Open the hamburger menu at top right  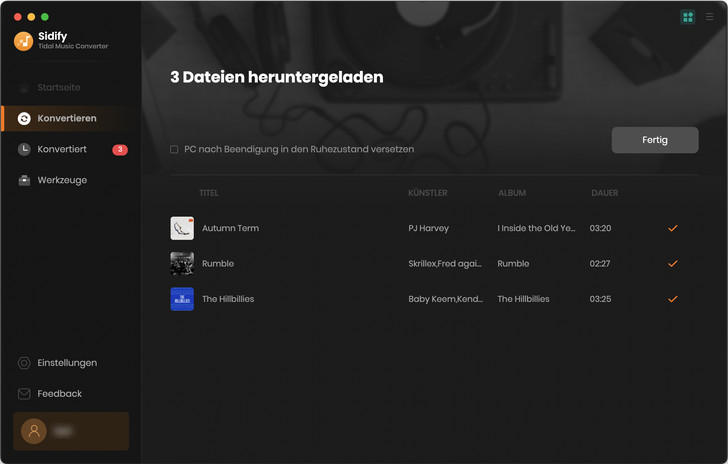709,17
